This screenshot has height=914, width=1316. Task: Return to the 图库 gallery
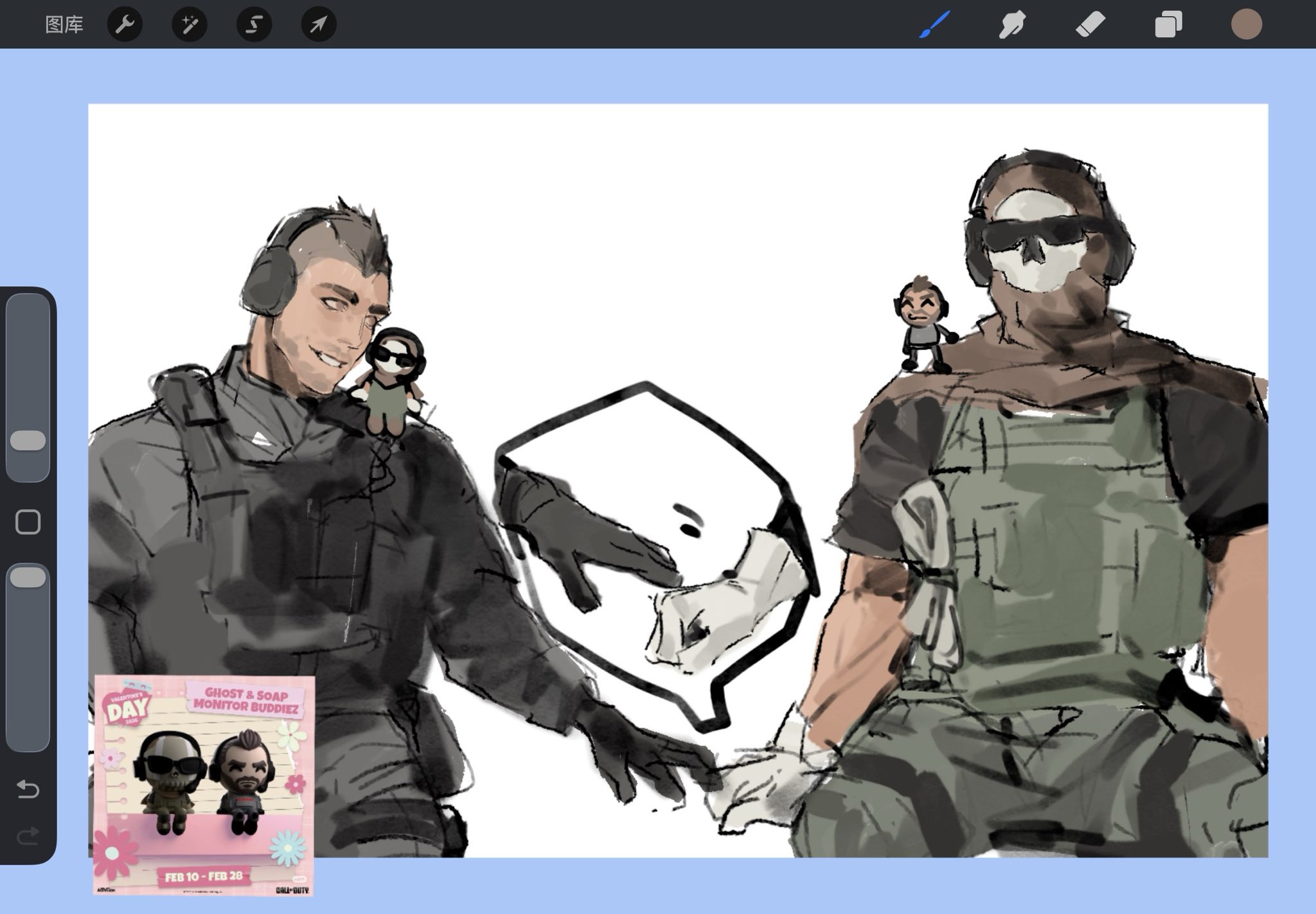(64, 25)
